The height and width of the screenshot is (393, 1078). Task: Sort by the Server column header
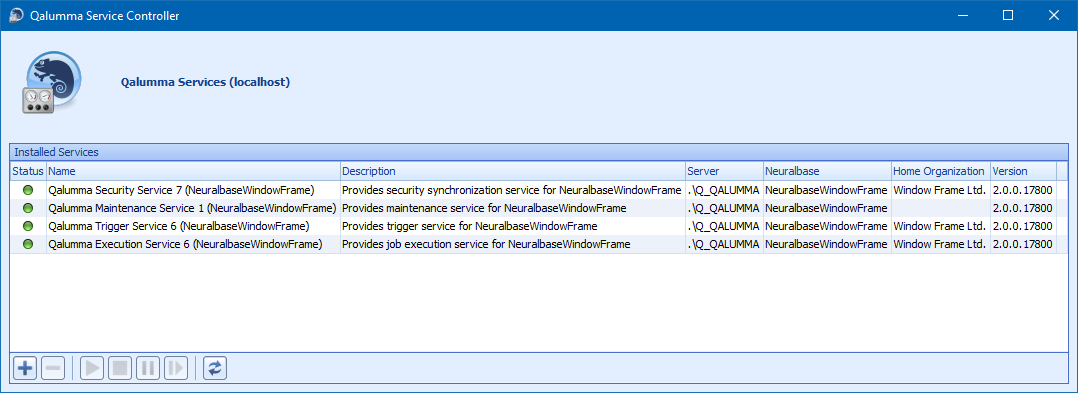click(724, 171)
